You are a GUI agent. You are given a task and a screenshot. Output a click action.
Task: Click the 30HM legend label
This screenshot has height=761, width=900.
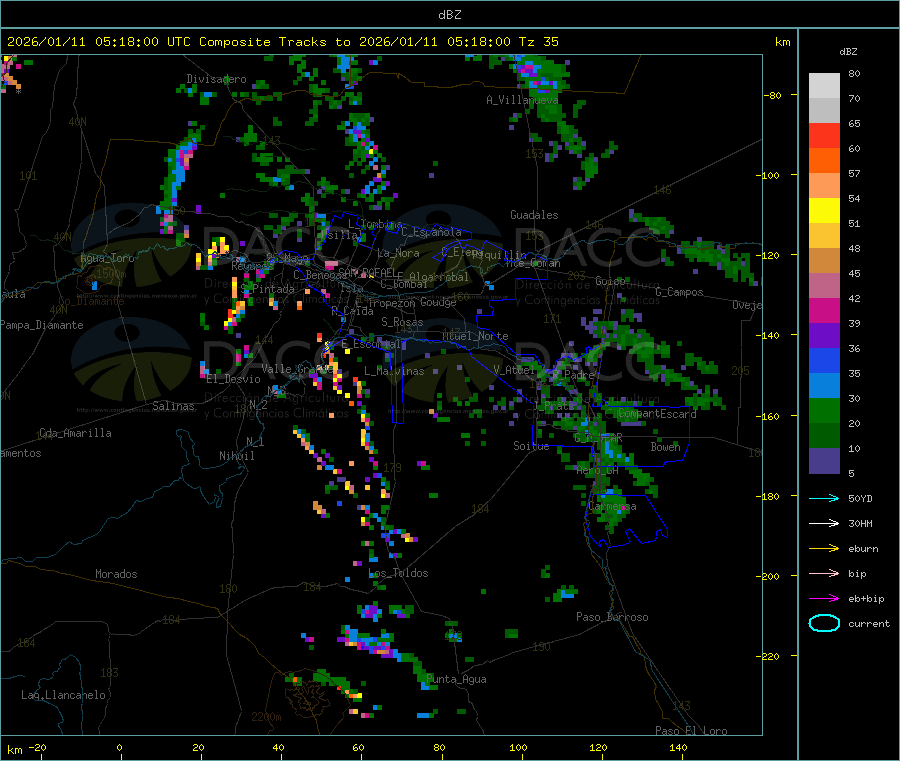point(860,523)
